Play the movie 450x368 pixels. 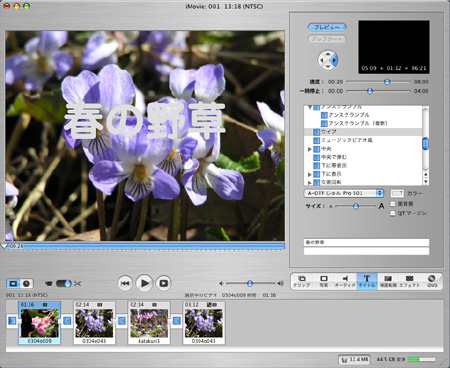tap(144, 283)
